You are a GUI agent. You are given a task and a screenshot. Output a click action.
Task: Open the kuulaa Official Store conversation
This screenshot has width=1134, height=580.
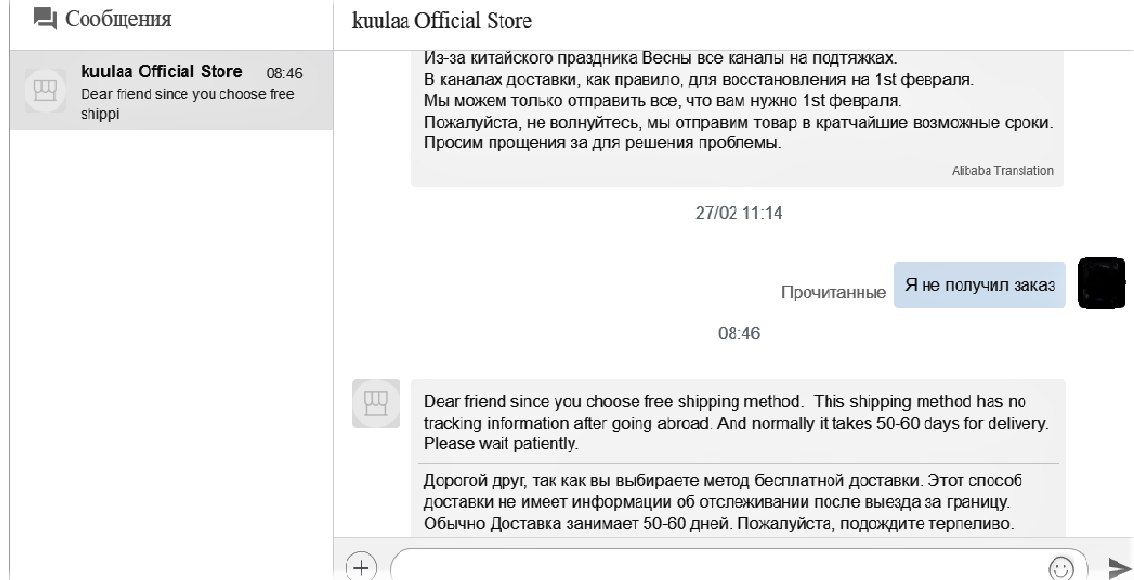(x=170, y=89)
